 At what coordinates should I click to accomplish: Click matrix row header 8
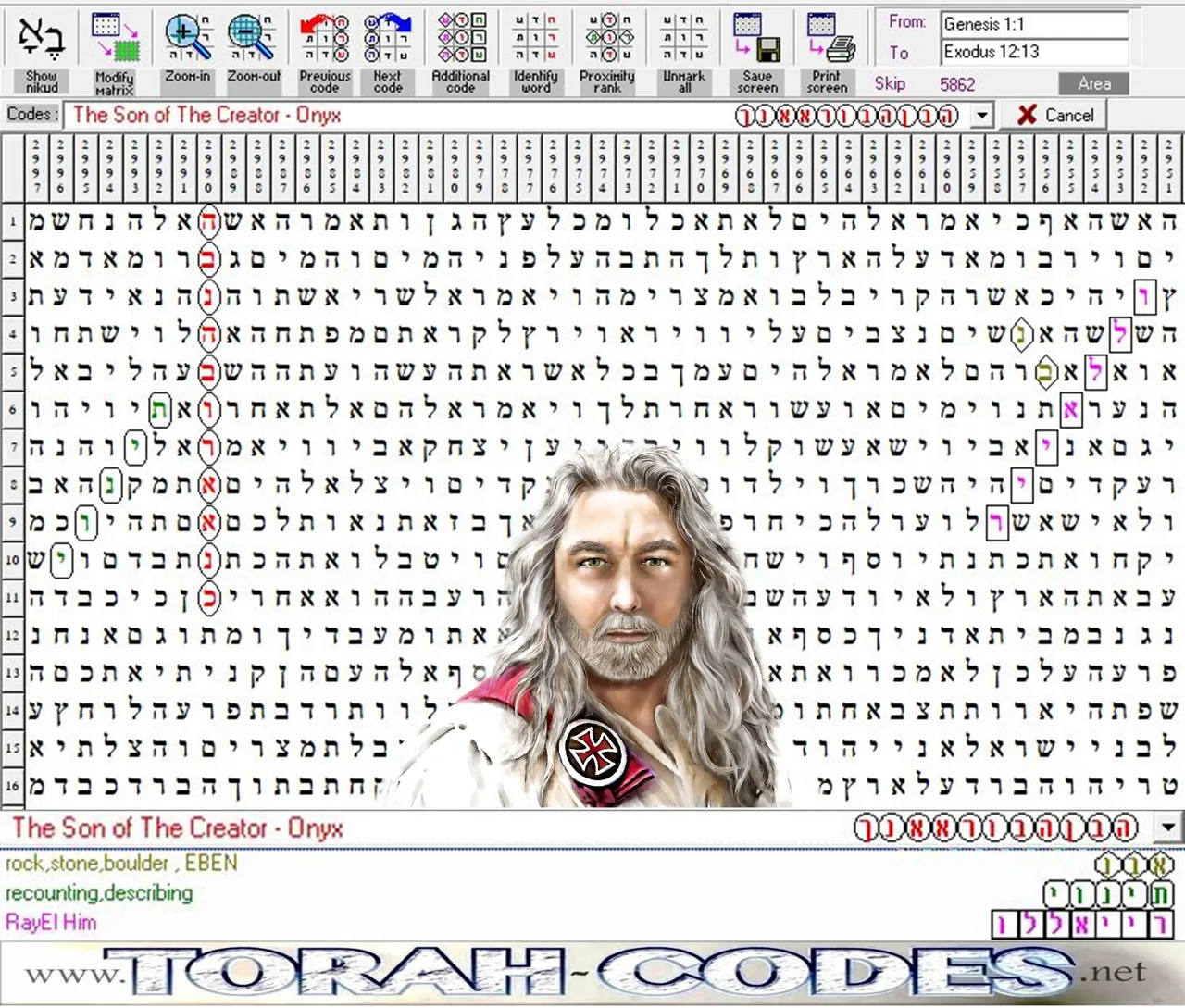(13, 484)
